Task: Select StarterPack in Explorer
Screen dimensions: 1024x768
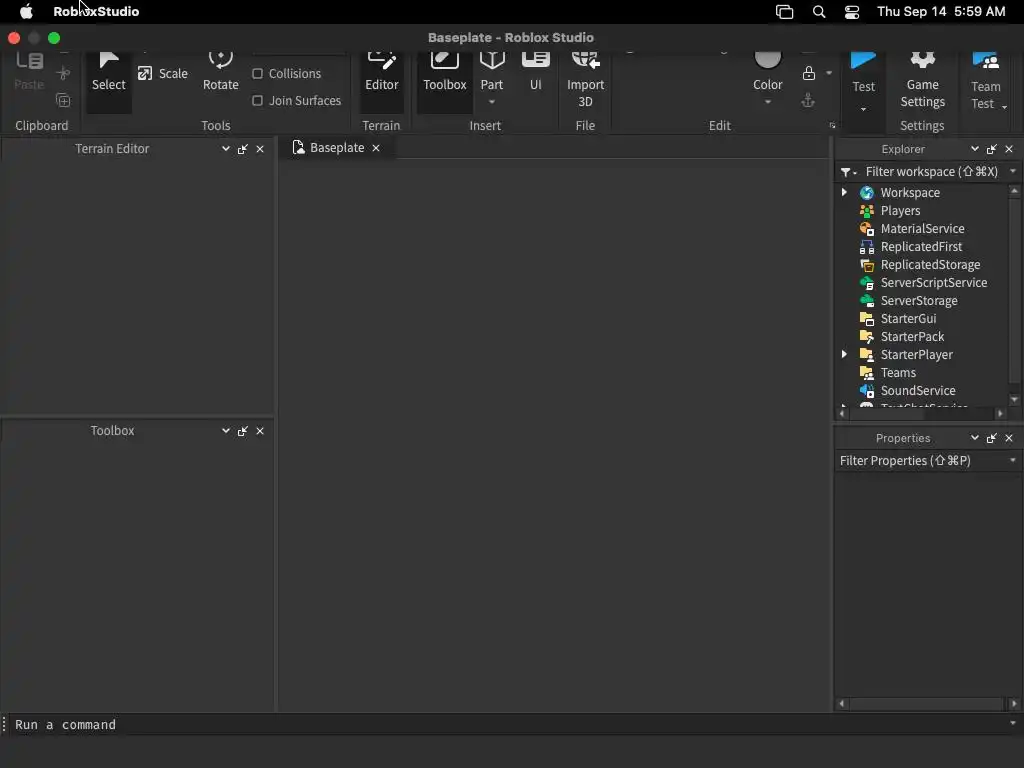Action: (912, 336)
